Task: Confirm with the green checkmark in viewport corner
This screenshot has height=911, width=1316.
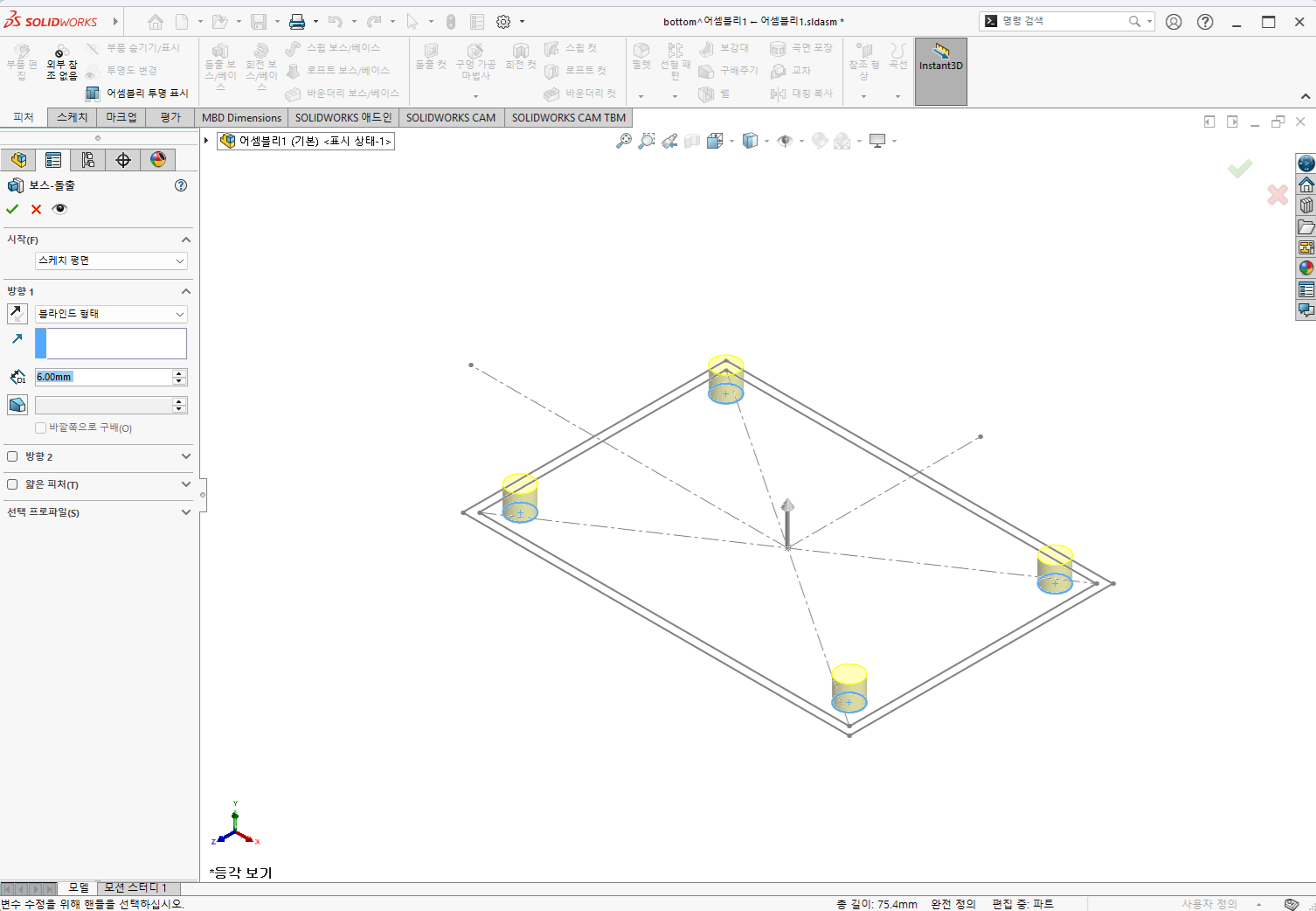Action: click(1240, 168)
